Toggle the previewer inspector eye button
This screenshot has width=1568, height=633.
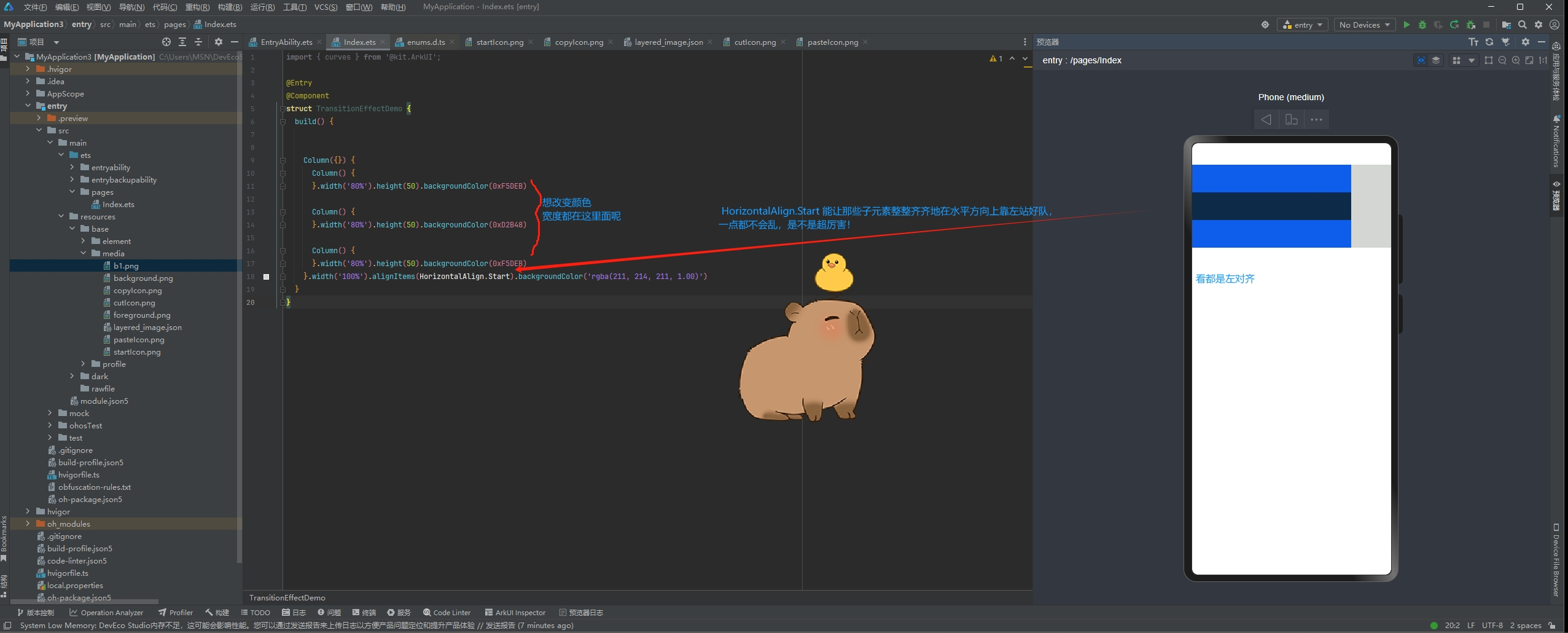(1421, 60)
